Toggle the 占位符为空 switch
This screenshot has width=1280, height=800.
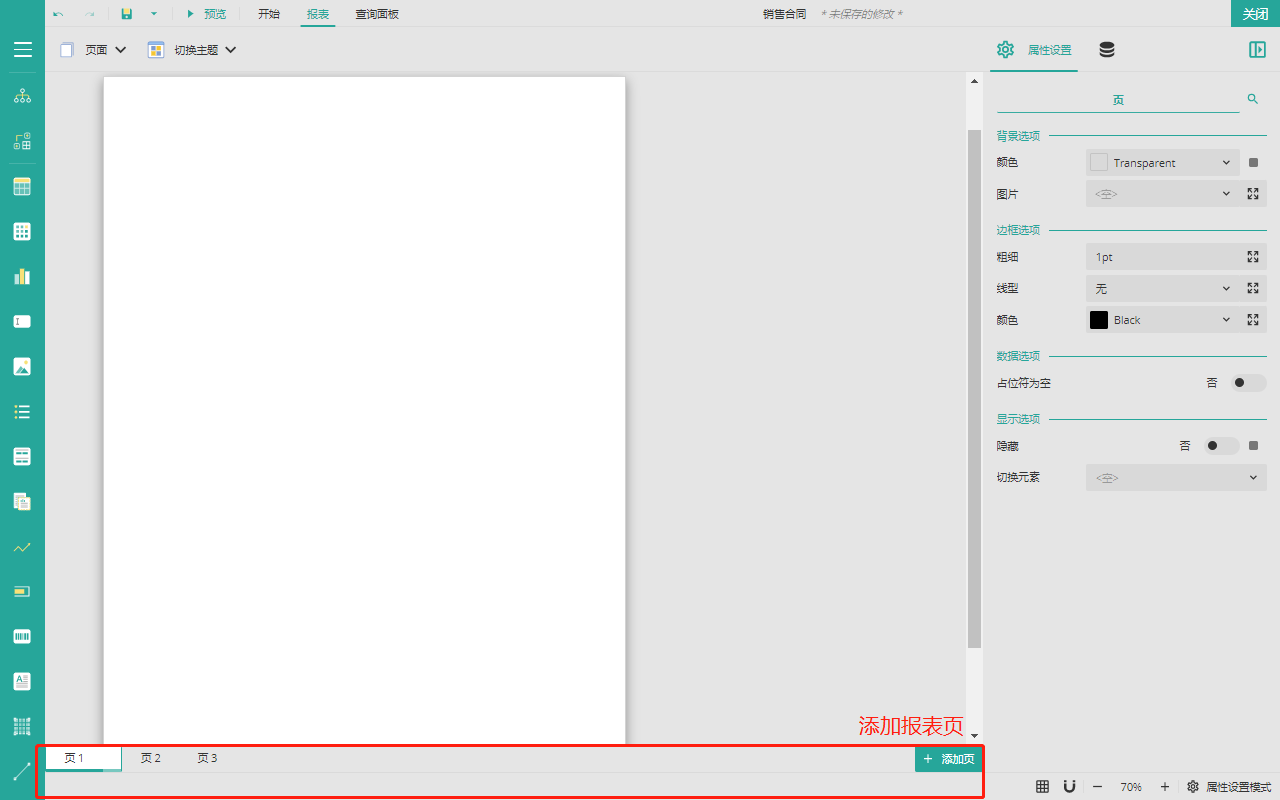[1247, 383]
